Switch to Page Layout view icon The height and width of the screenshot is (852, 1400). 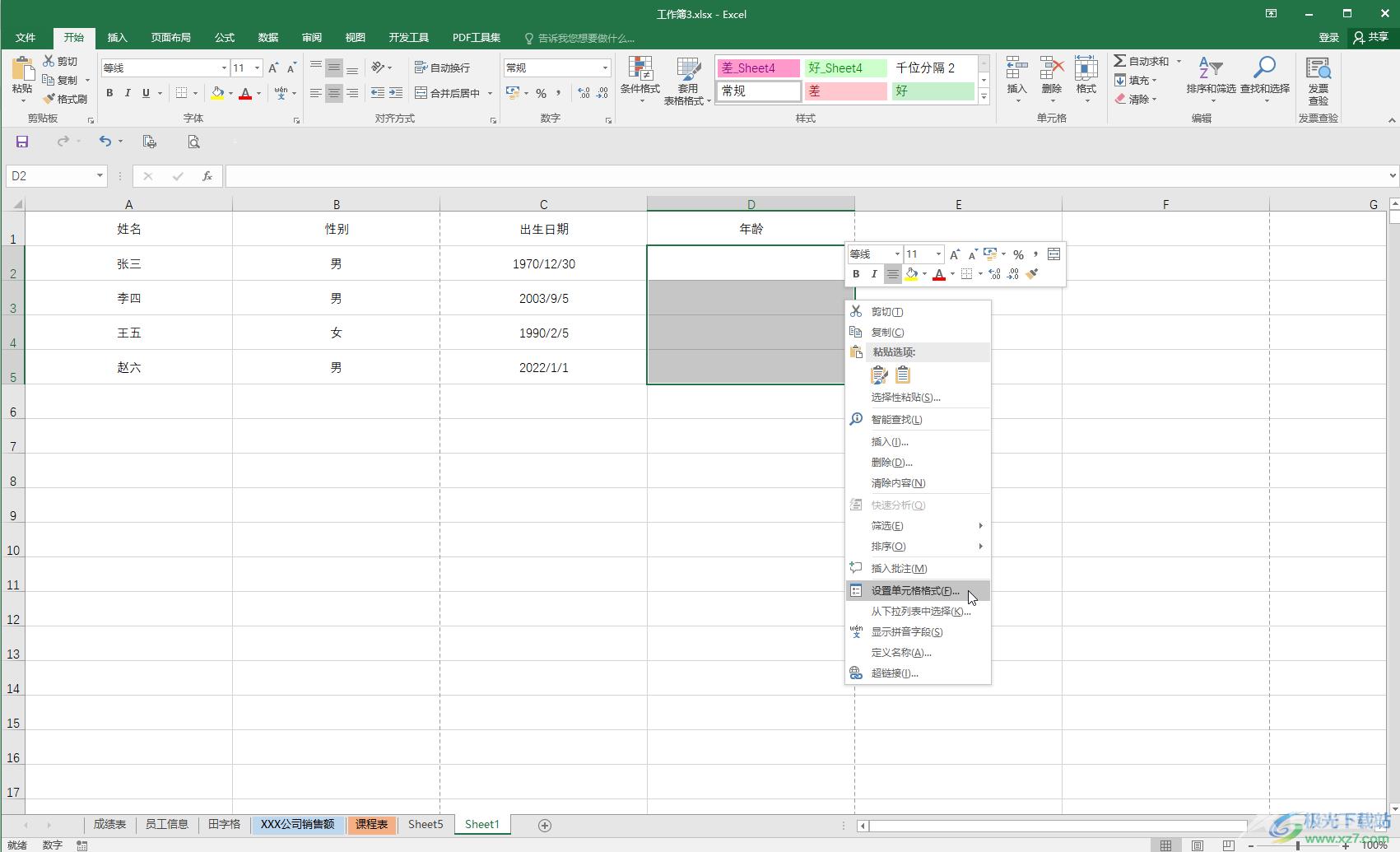[x=1198, y=845]
